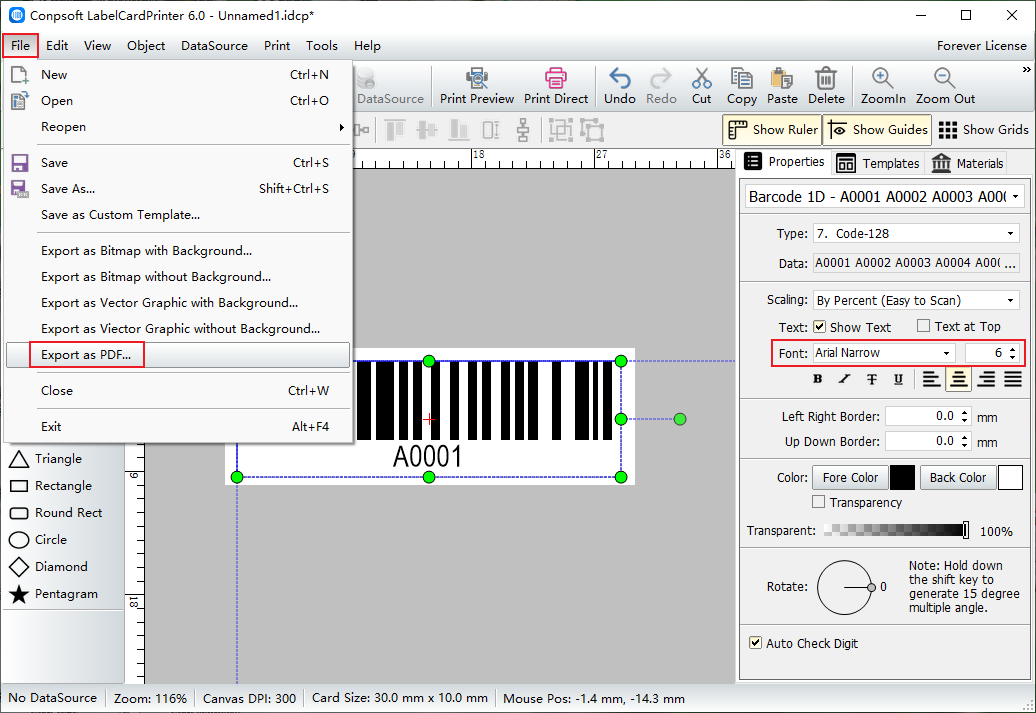Apply bold to barcode text
This screenshot has height=713, width=1036.
click(x=817, y=379)
